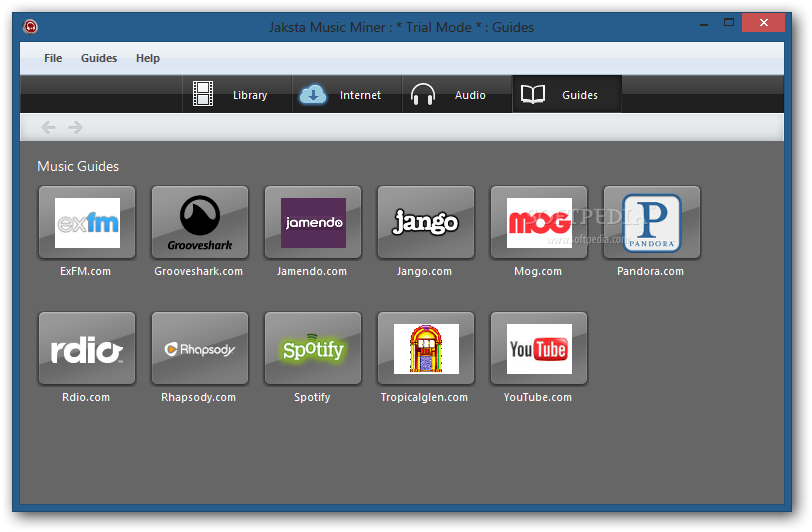Click the Spotify text label
812x532 pixels.
click(312, 397)
